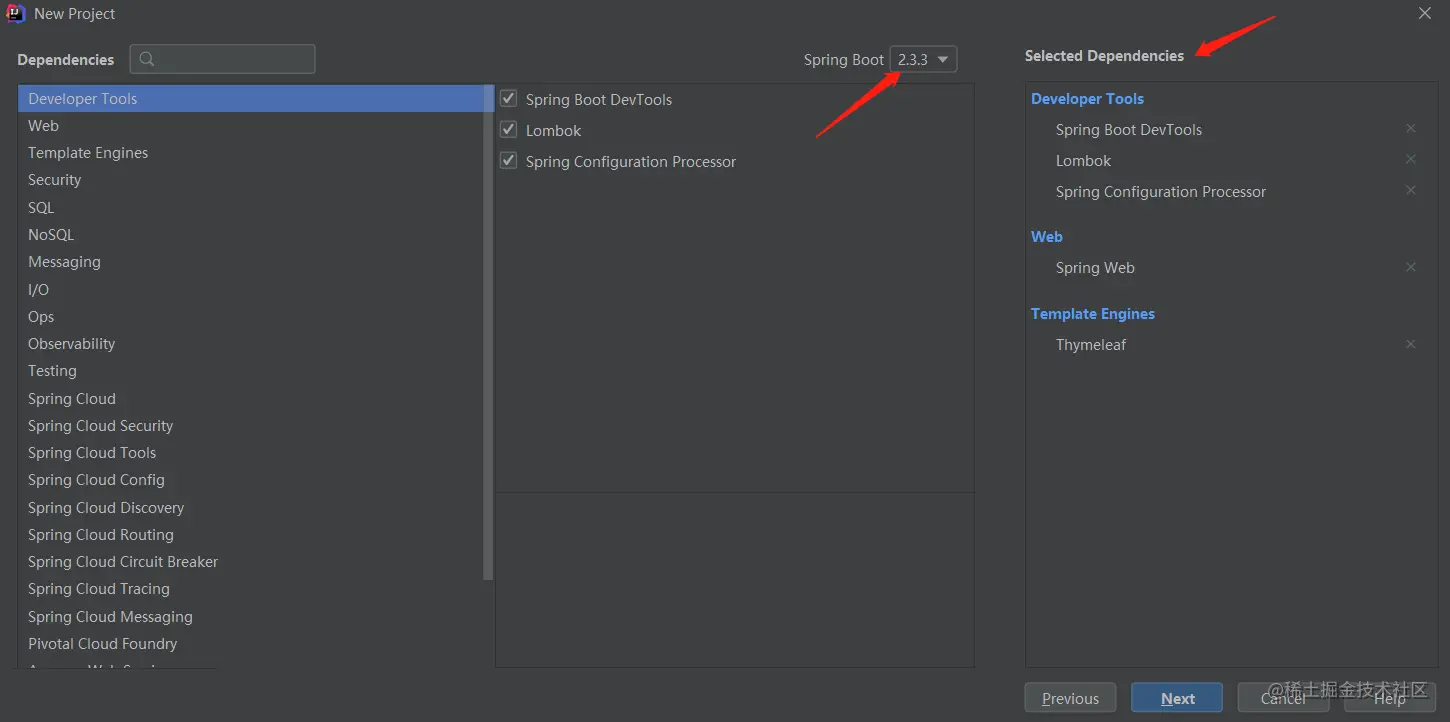Viewport: 1450px width, 722px height.
Task: Uncheck Spring Configuration Processor checkbox
Action: [x=508, y=161]
